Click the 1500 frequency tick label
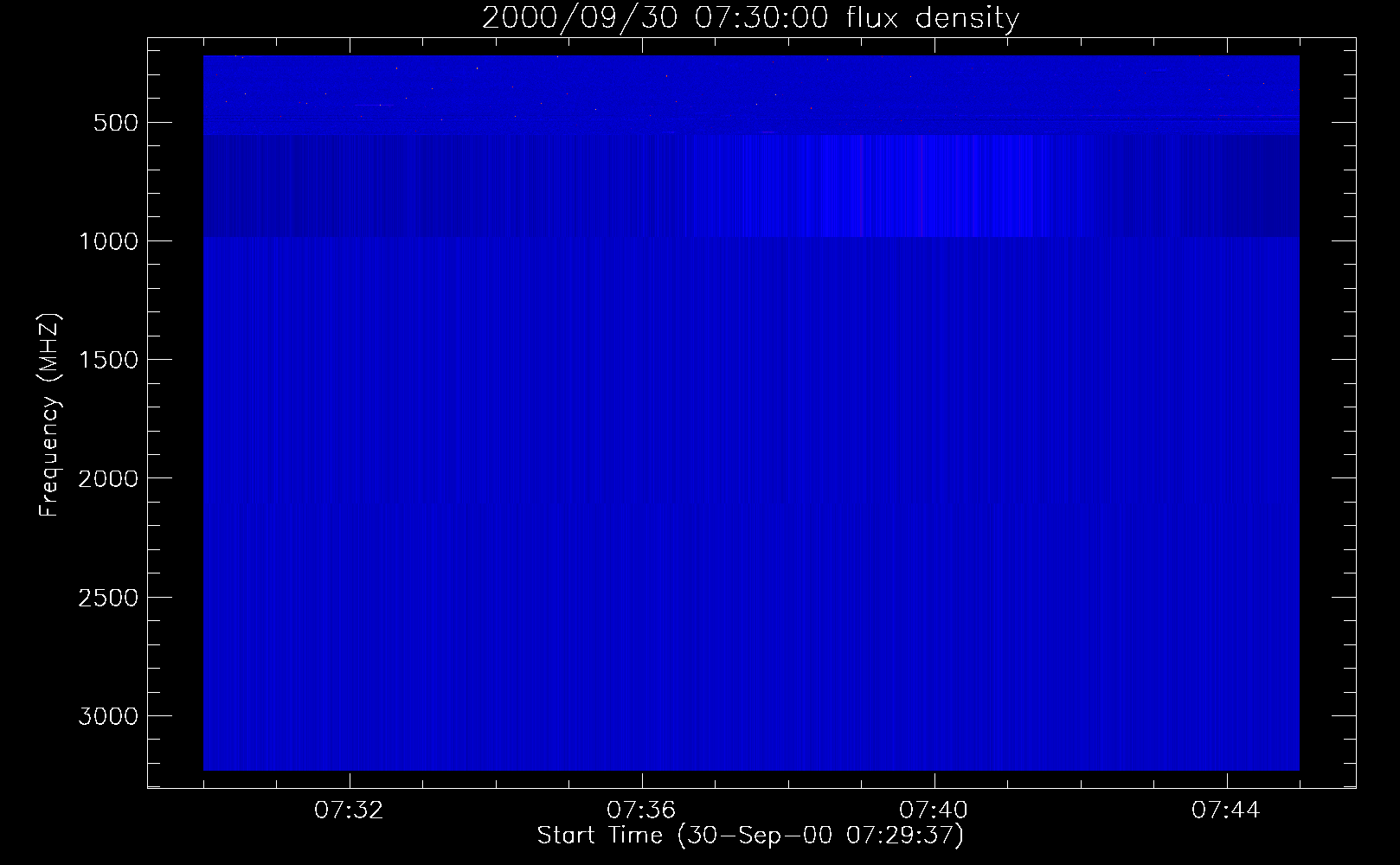 click(x=108, y=360)
